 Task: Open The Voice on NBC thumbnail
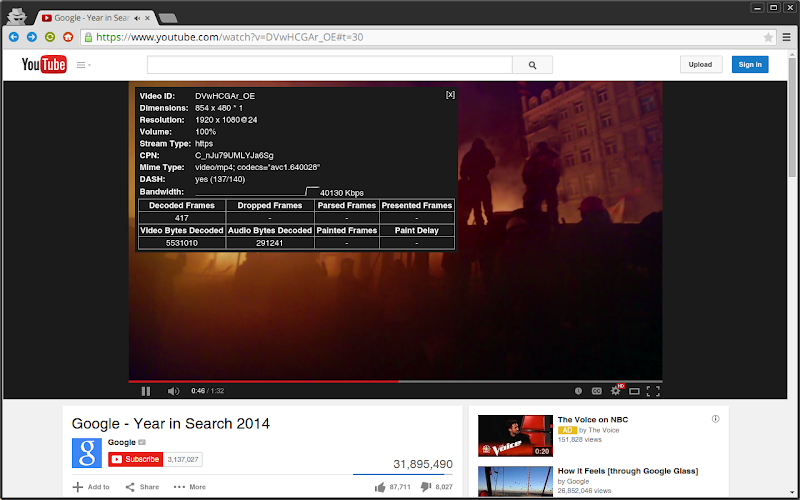[515, 436]
